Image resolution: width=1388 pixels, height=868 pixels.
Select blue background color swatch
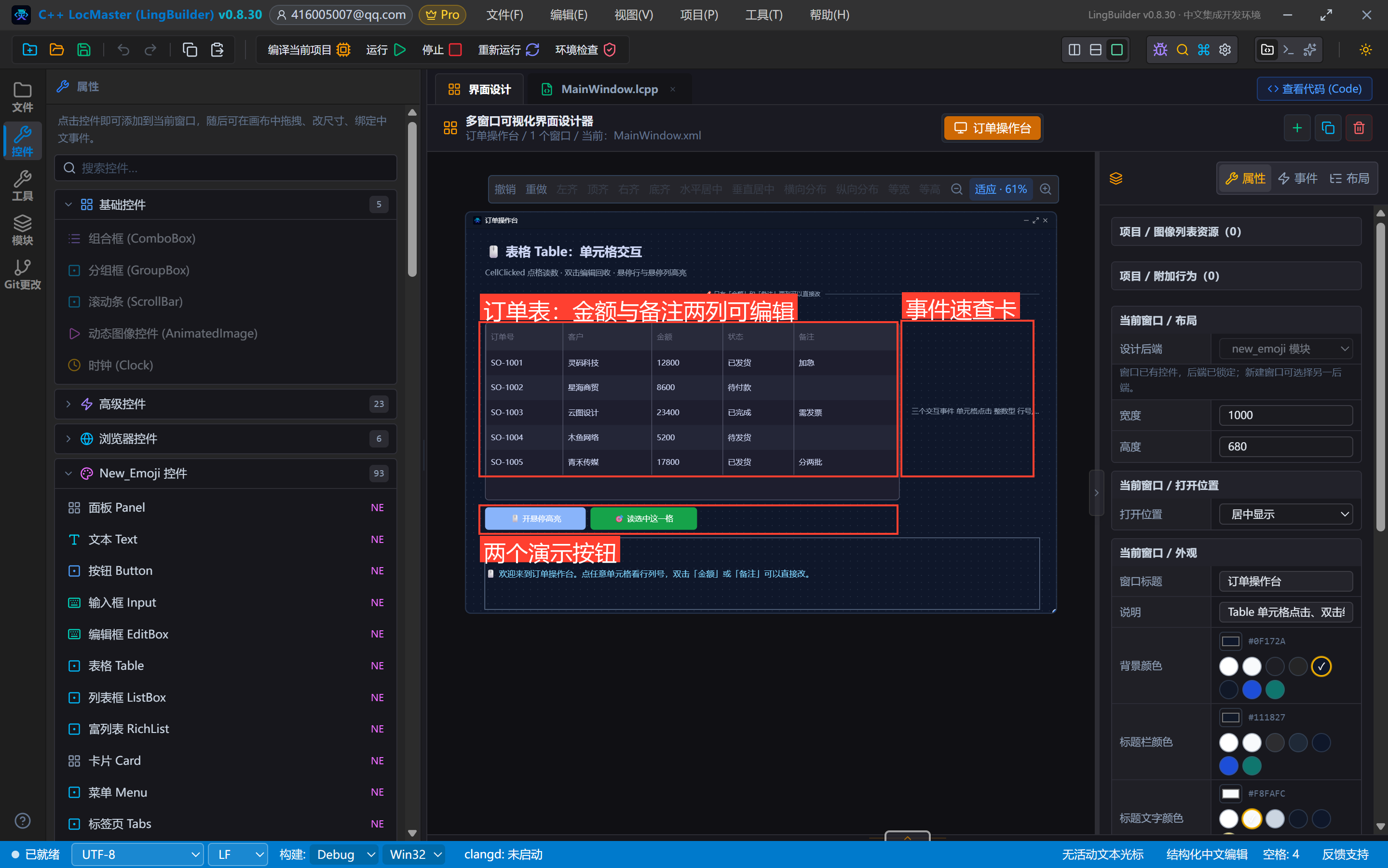pyautogui.click(x=1252, y=690)
